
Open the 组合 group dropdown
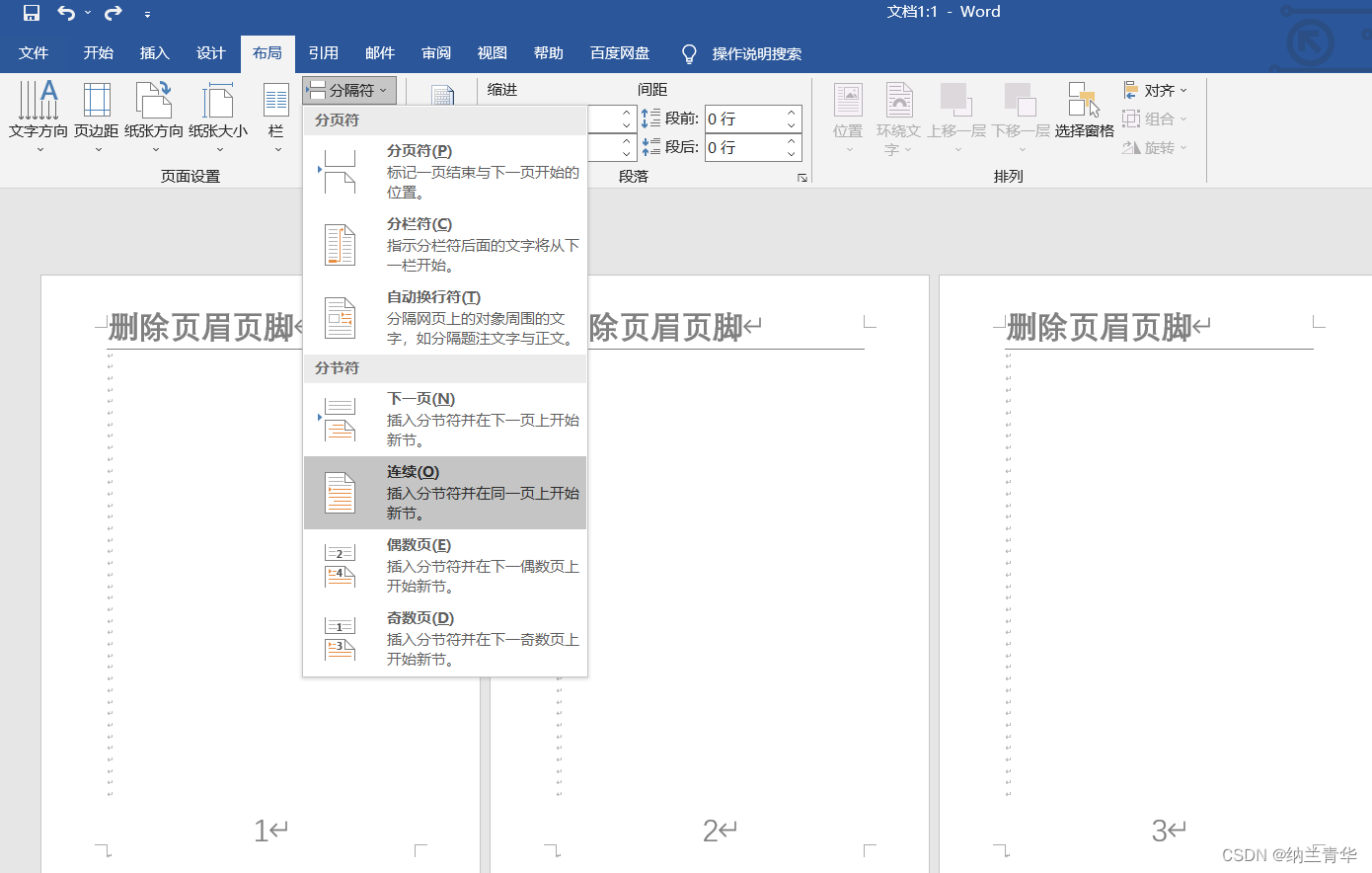point(1155,119)
